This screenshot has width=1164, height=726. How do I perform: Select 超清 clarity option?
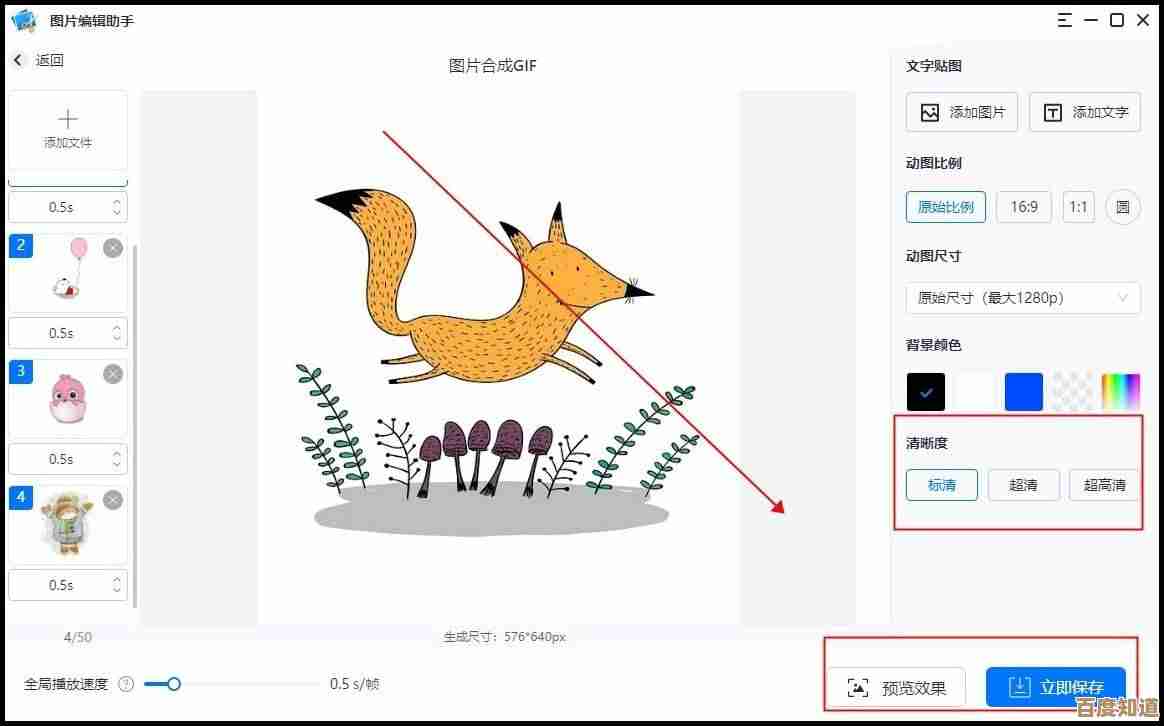(1023, 485)
